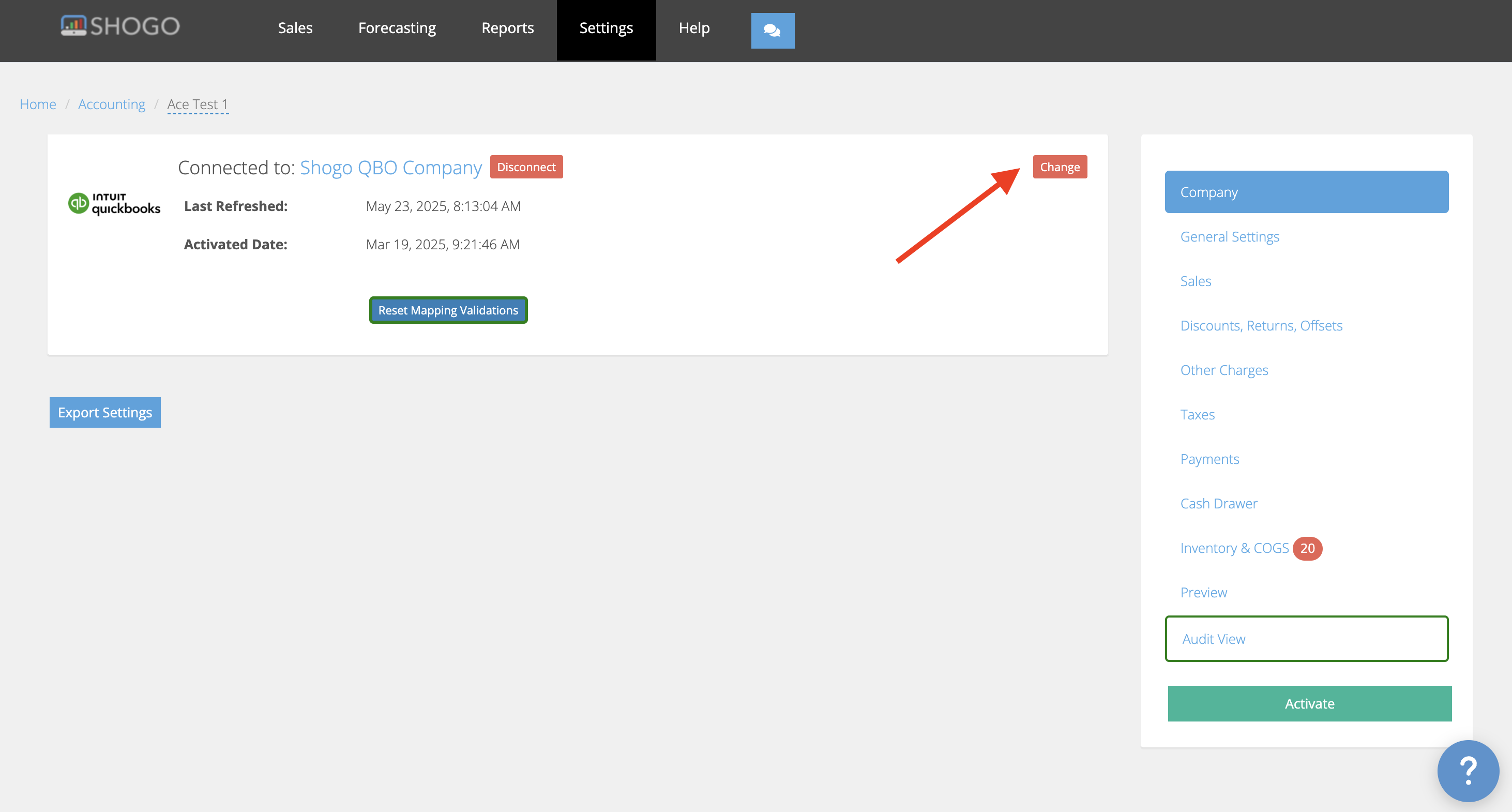Navigate to Home via breadcrumb
The image size is (1512, 812).
[38, 104]
